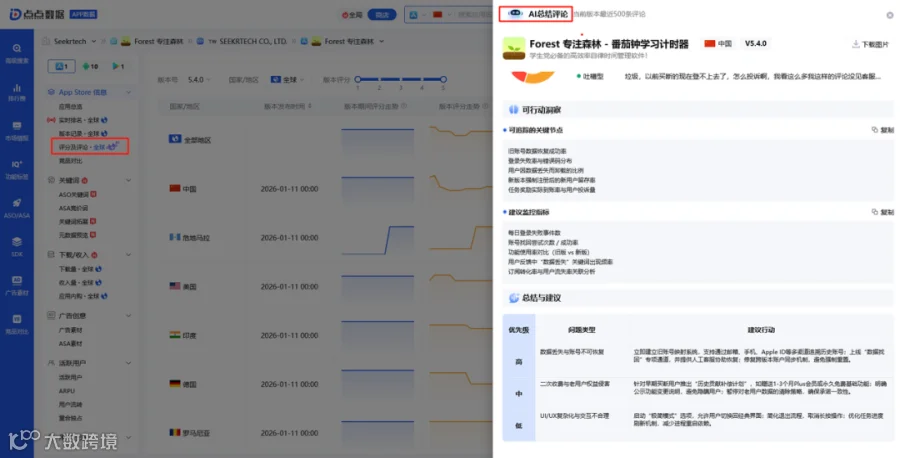
Task: Collapse the 关键词 menu section
Action: pyautogui.click(x=128, y=180)
